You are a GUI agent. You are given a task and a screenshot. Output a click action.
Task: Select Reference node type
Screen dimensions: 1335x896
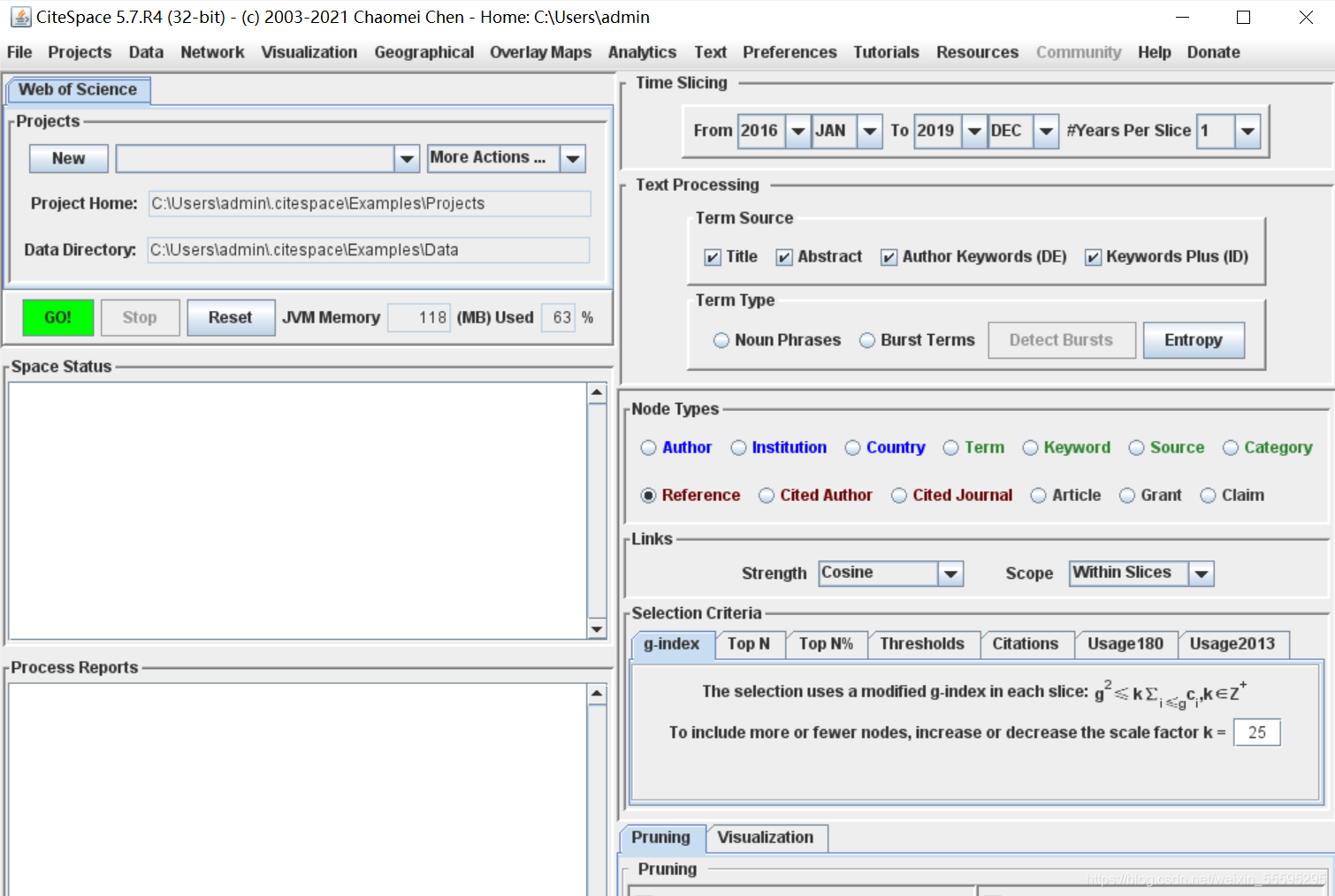(649, 496)
